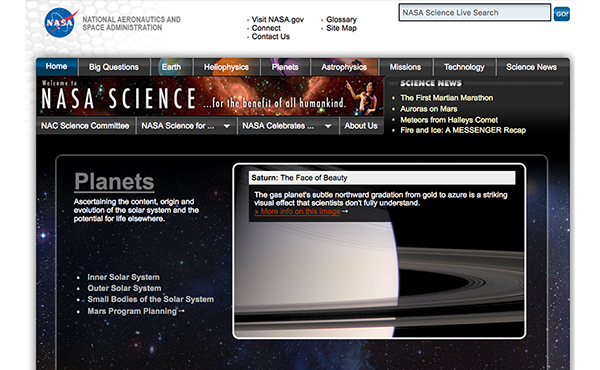Image resolution: width=600 pixels, height=370 pixels.
Task: Open the Outer Solar System link
Action: click(x=124, y=288)
